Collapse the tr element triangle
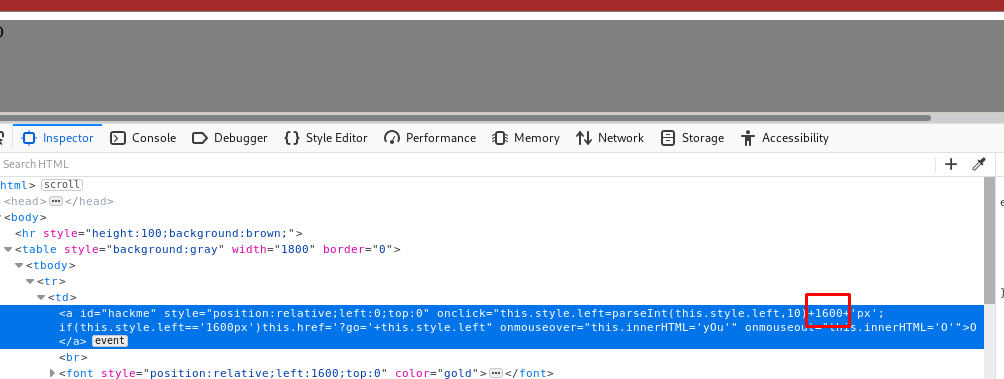The image size is (1004, 379). pos(29,281)
